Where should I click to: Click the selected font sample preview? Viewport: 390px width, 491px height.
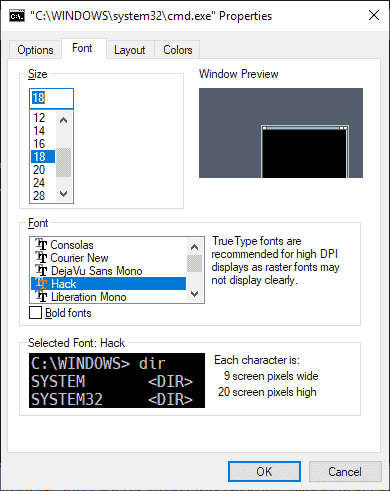117,380
